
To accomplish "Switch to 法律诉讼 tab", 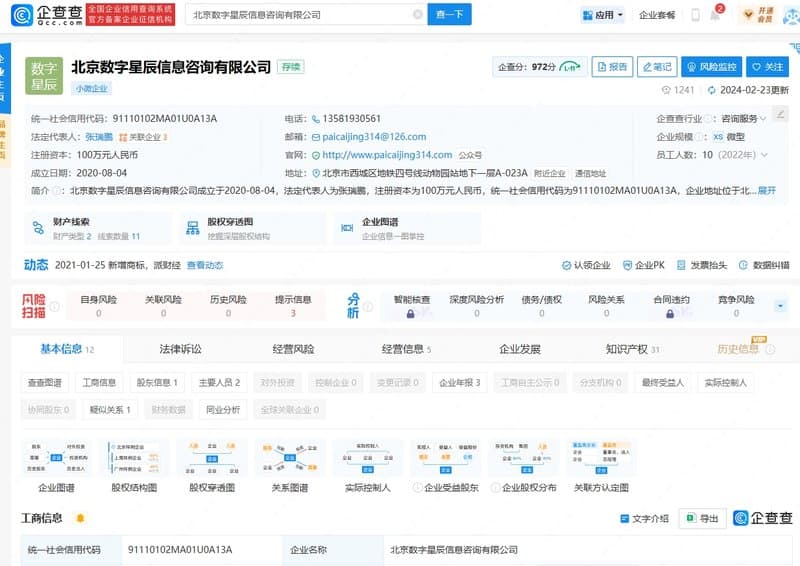I will [181, 349].
